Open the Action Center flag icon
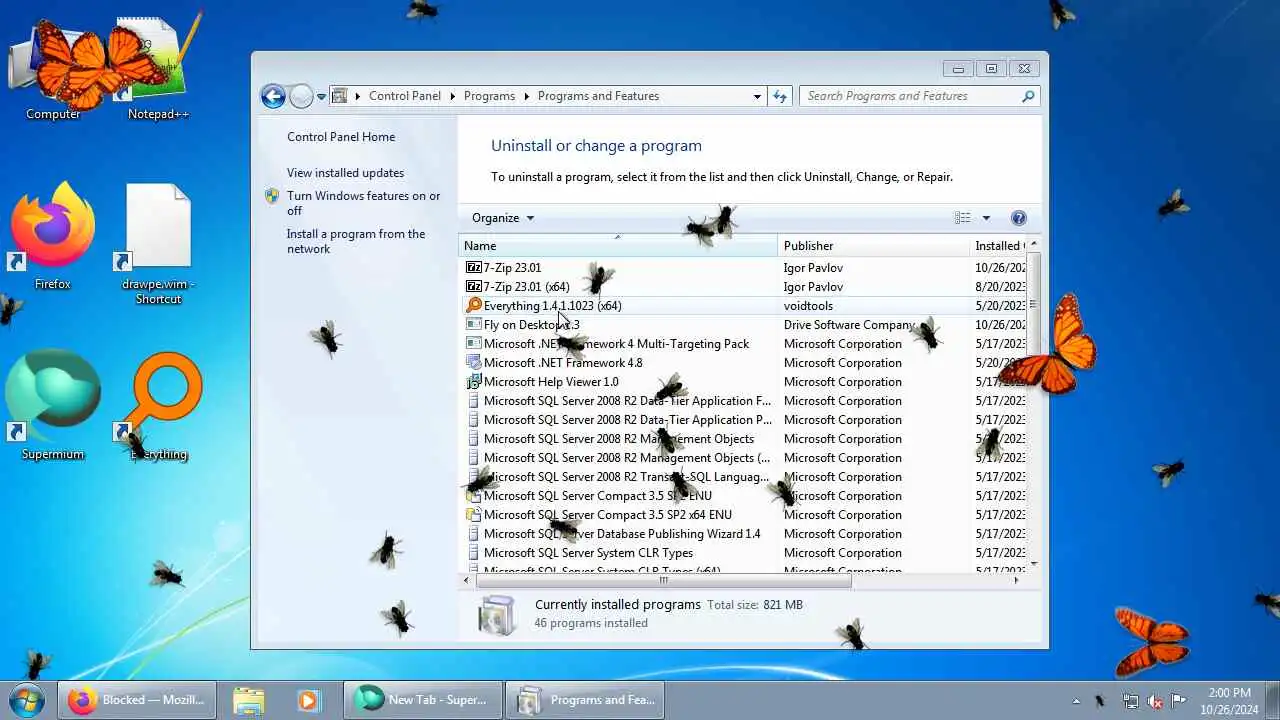Screen dimensions: 1280x720 [x=1178, y=701]
